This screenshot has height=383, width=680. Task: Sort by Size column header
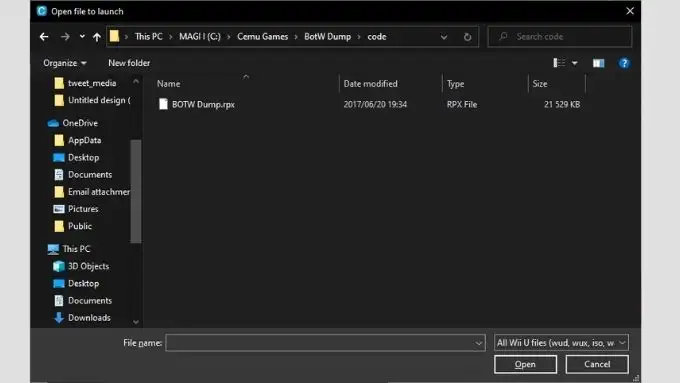540,84
